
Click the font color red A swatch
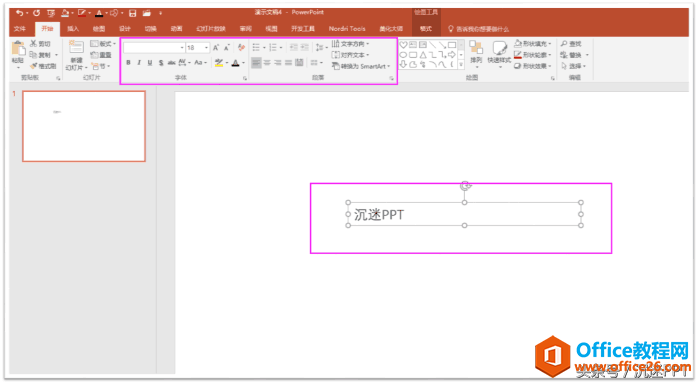click(x=235, y=63)
